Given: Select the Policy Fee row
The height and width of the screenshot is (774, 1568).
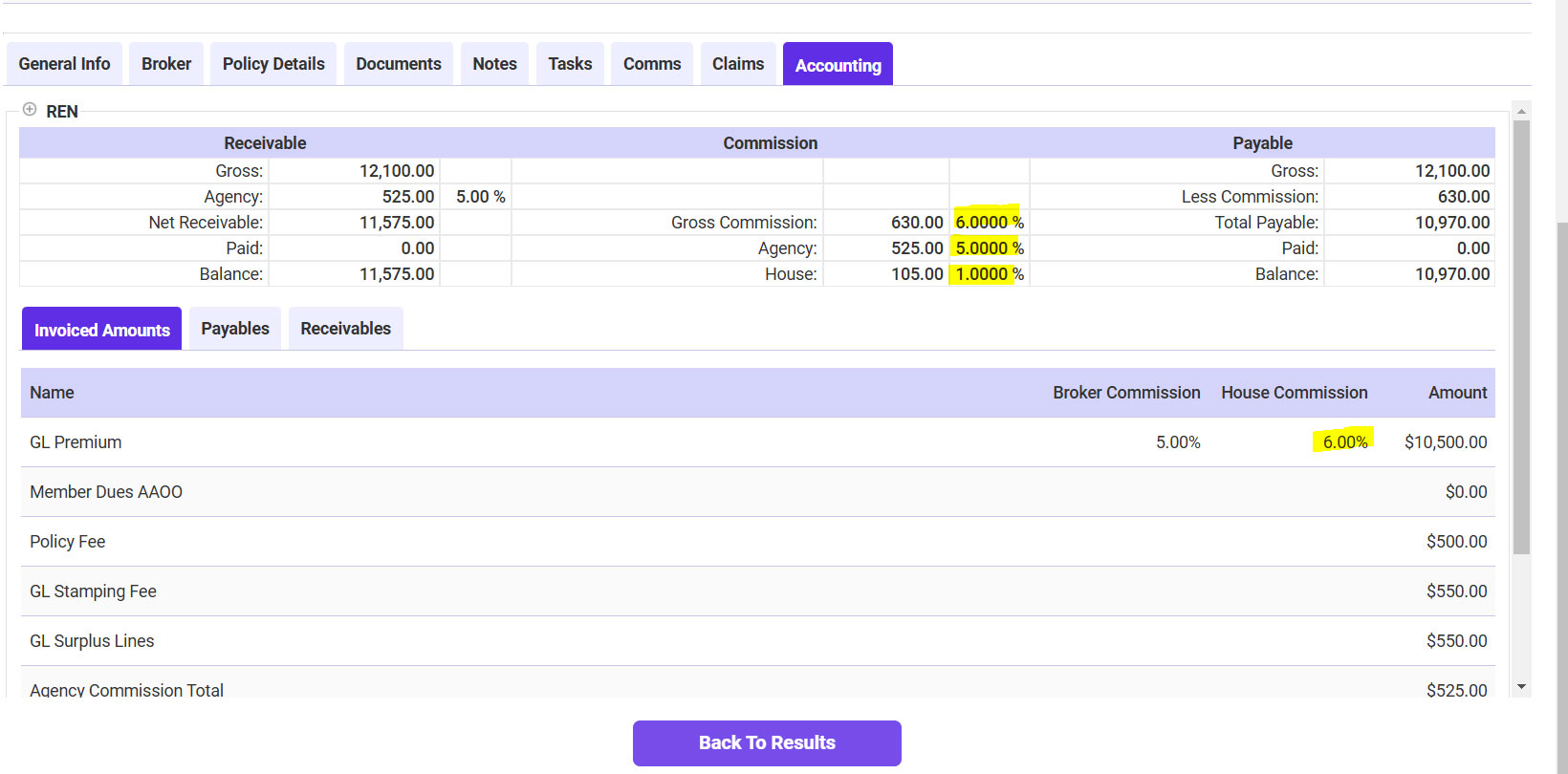Looking at the screenshot, I should pos(758,542).
